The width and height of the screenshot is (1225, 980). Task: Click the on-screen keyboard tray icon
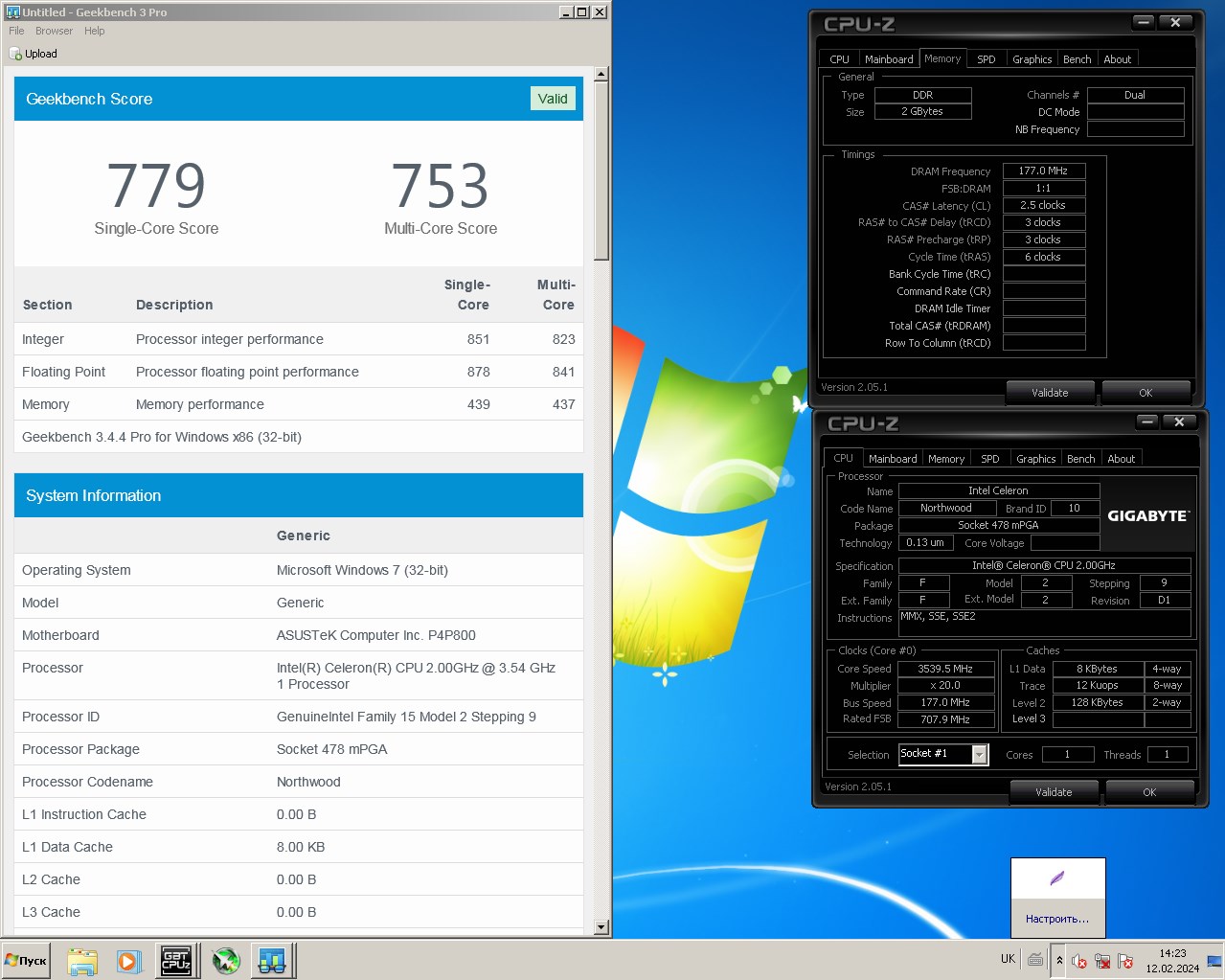1035,959
